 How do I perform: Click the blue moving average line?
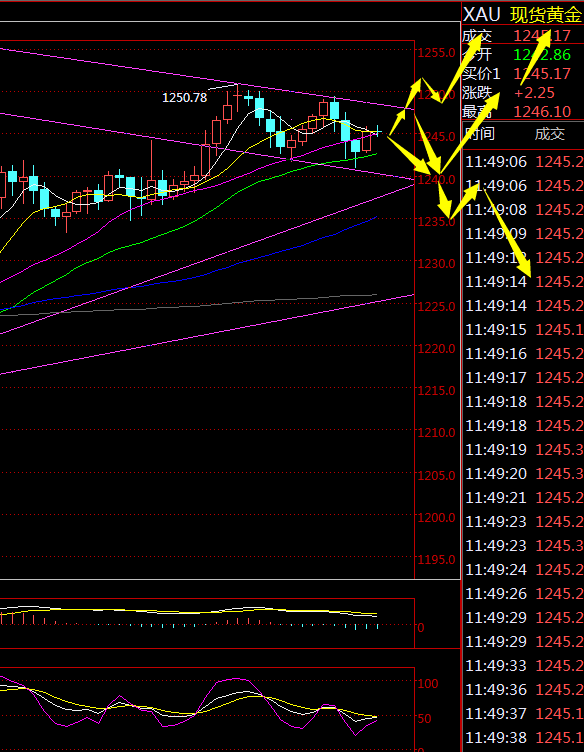(192, 278)
